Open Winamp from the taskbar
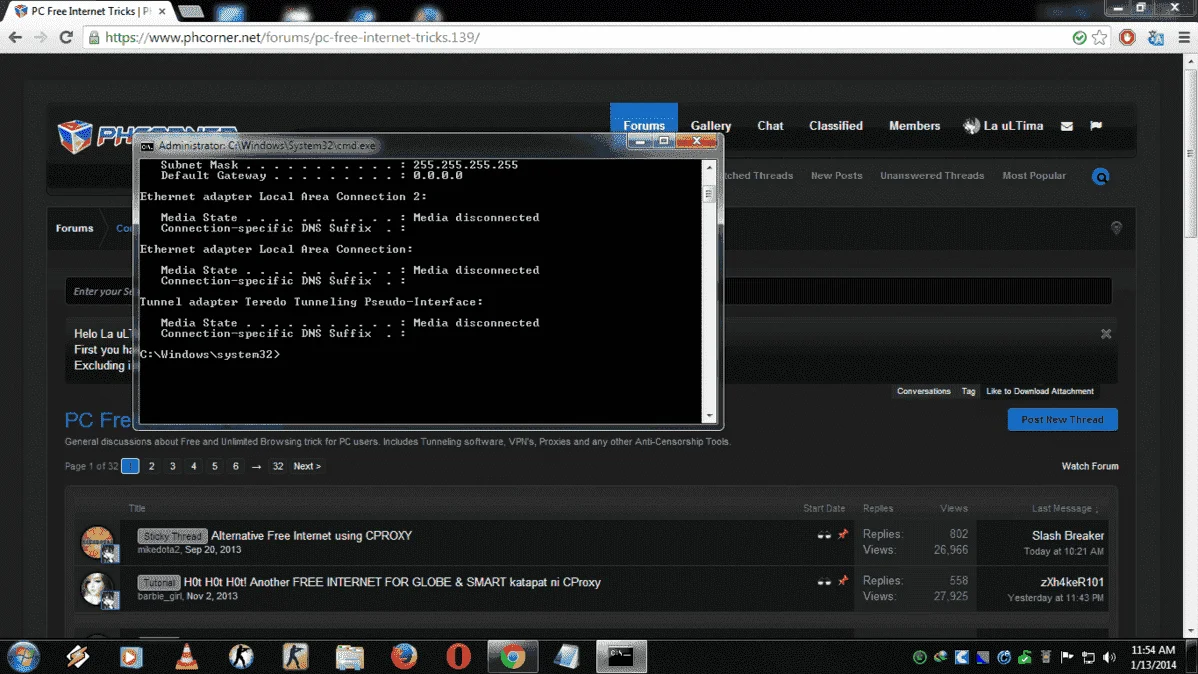The width and height of the screenshot is (1198, 674). click(77, 656)
